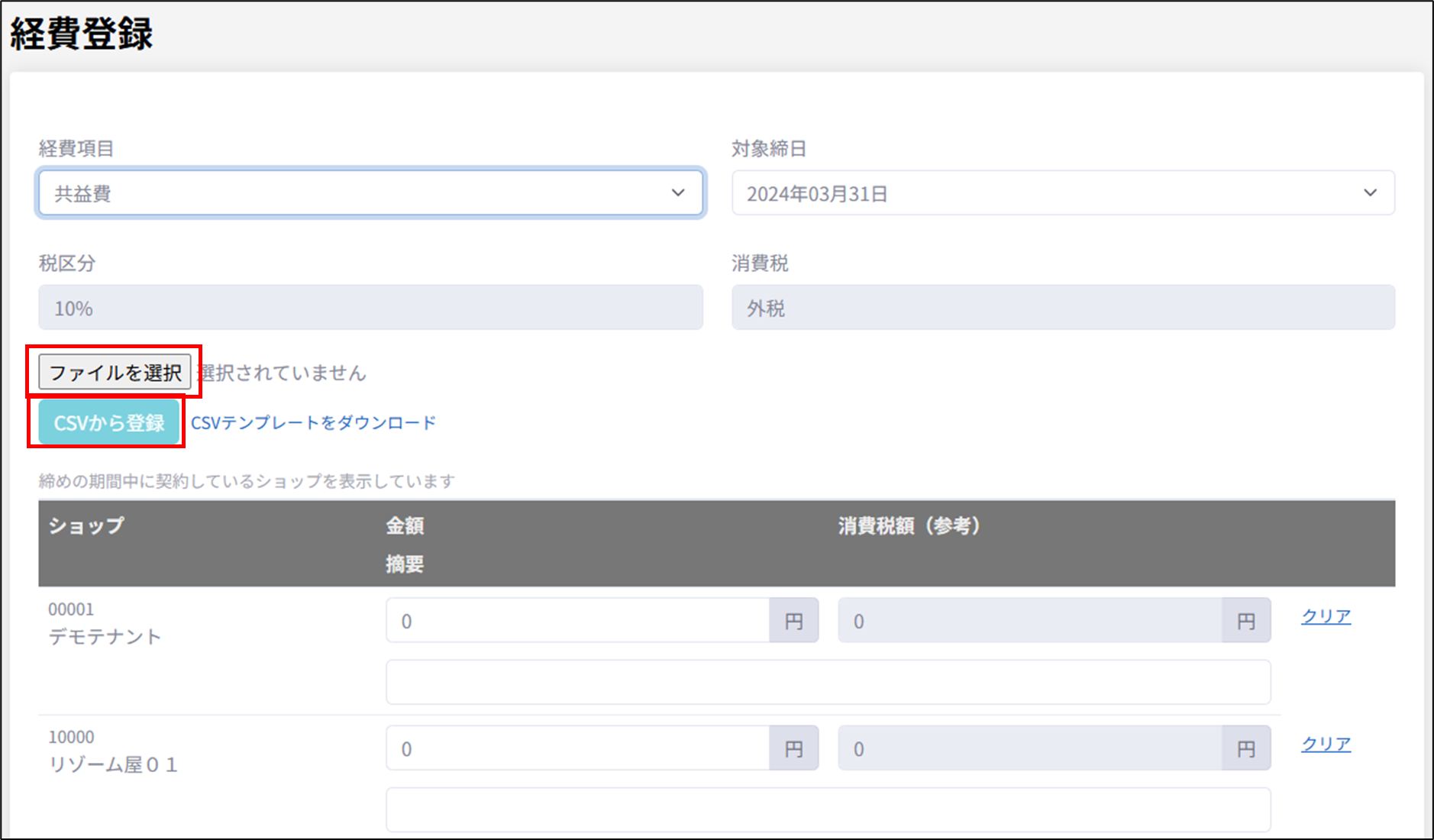Focus the 金額 input for デモテナント
1434x840 pixels.
577,621
